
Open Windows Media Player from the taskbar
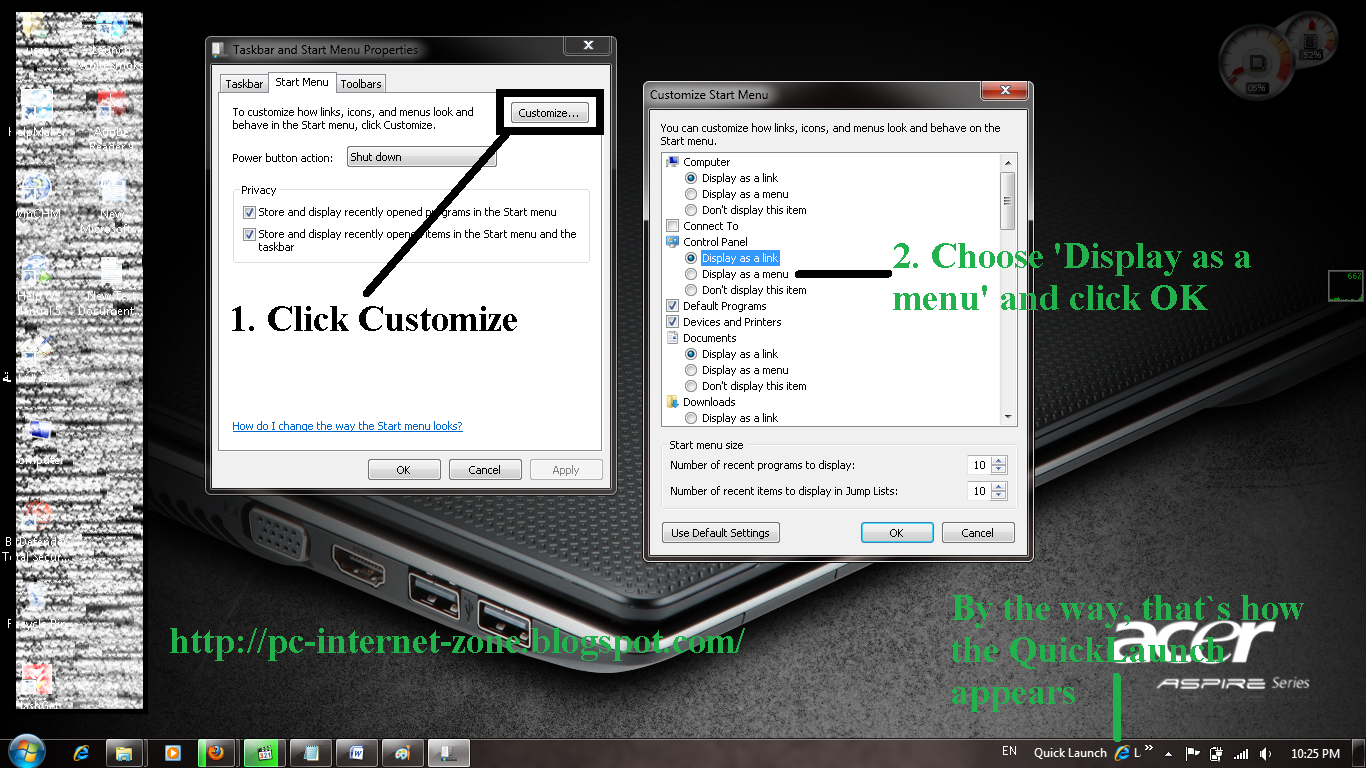[x=171, y=752]
